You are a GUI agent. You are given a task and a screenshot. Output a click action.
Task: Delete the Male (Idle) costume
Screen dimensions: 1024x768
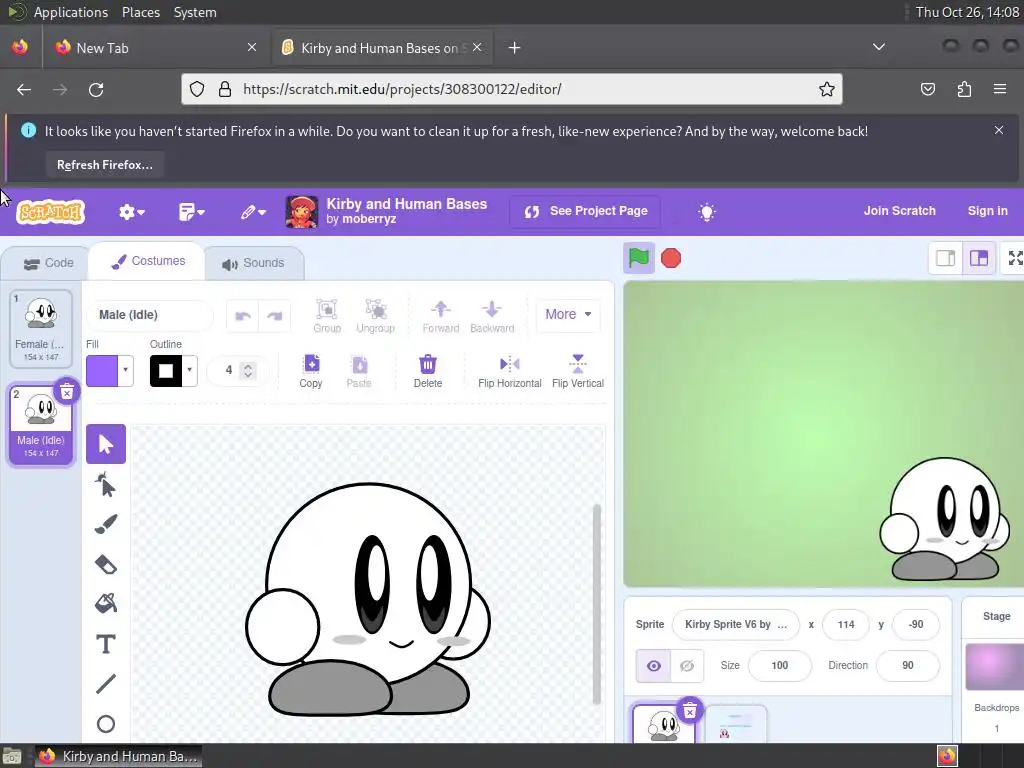[x=67, y=392]
